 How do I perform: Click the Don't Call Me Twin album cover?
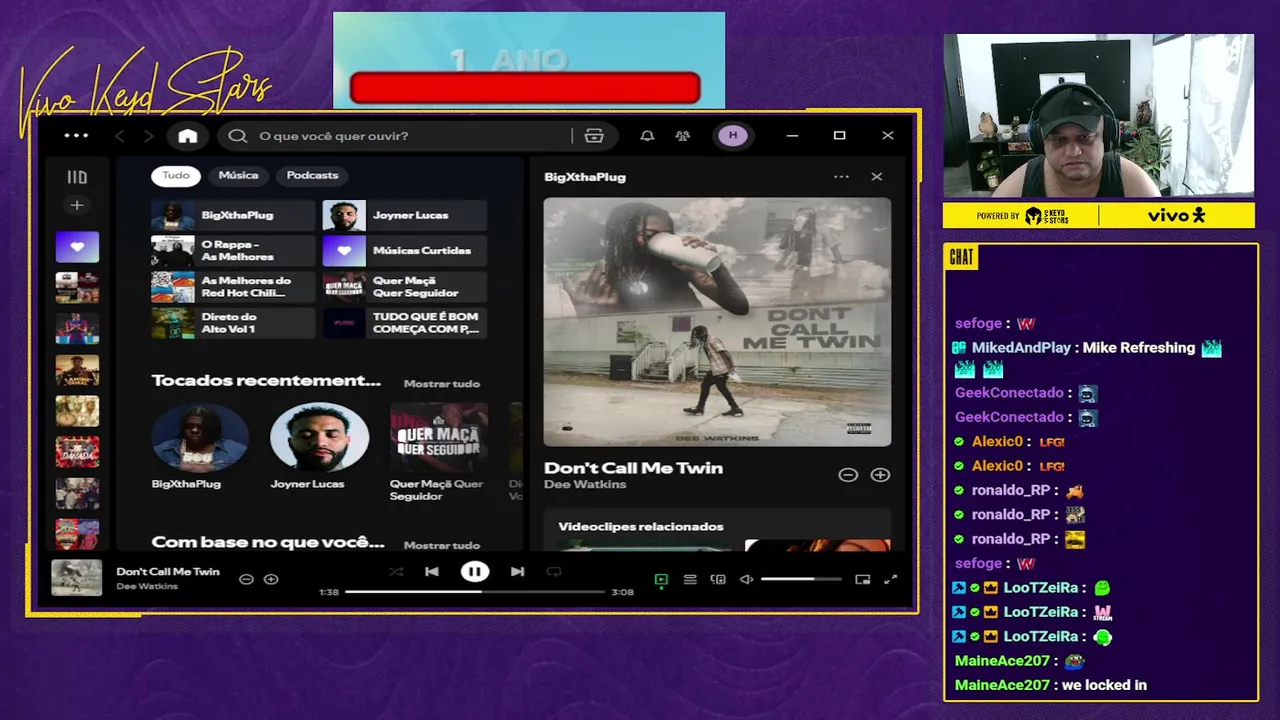717,322
